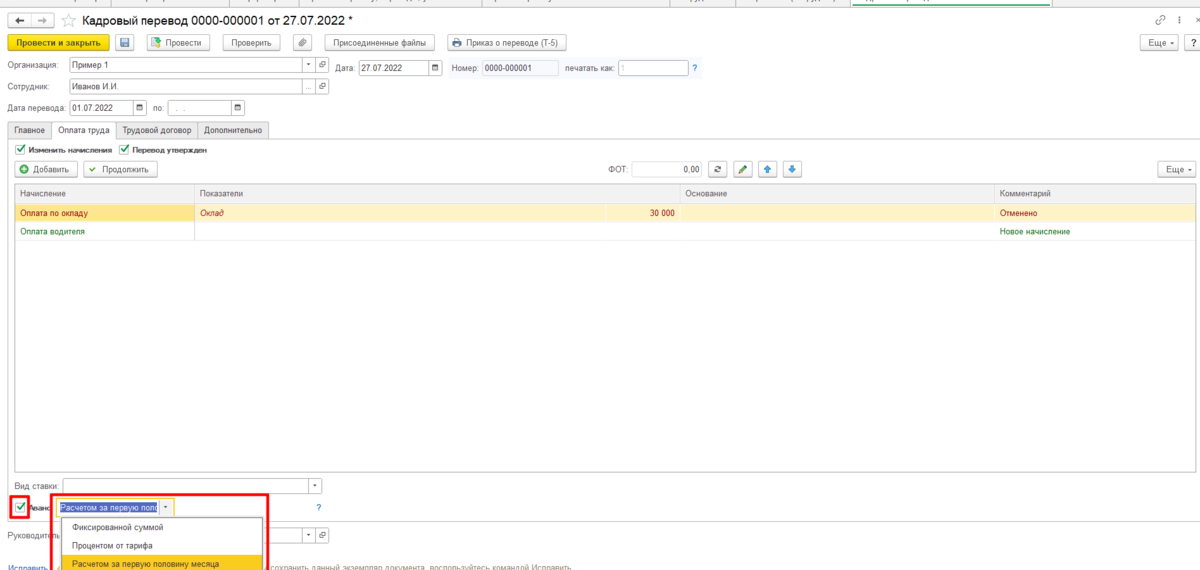
Task: Add document to favorites with star
Action: pyautogui.click(x=68, y=20)
